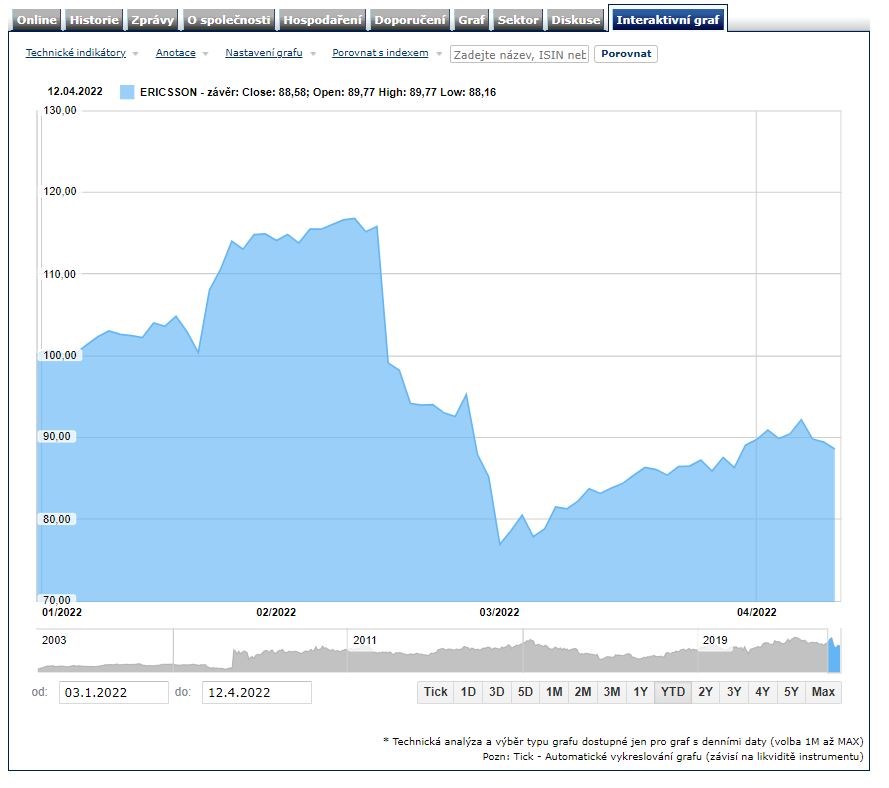
Task: Switch range to 5Y
Action: (x=791, y=692)
